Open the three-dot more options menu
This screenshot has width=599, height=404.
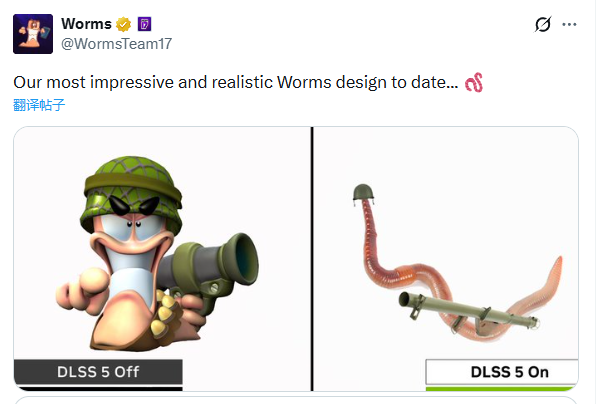[569, 24]
